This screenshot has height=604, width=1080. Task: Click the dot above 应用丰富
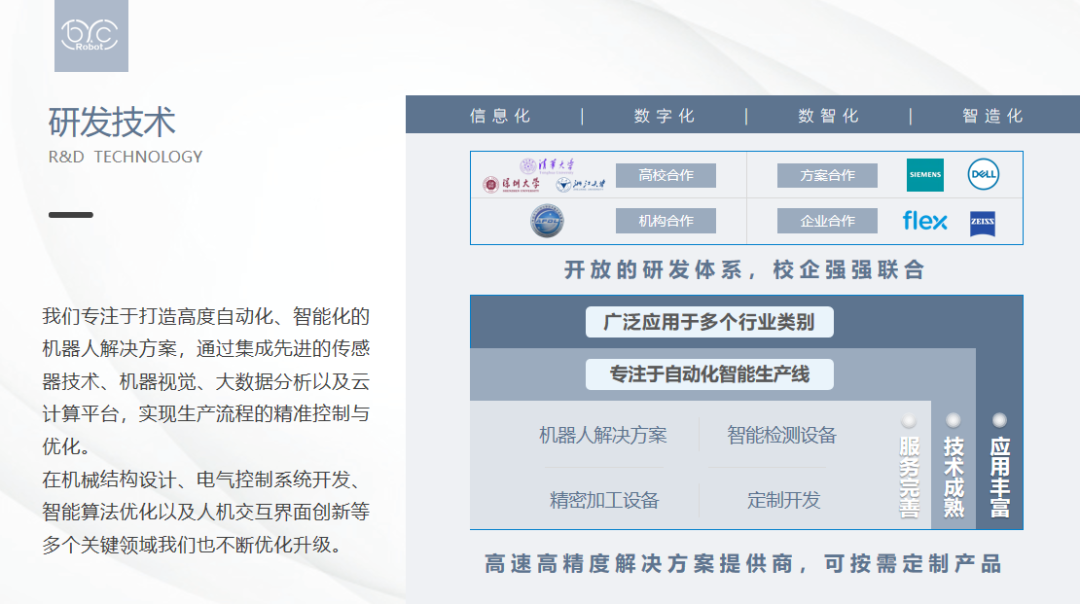(999, 419)
